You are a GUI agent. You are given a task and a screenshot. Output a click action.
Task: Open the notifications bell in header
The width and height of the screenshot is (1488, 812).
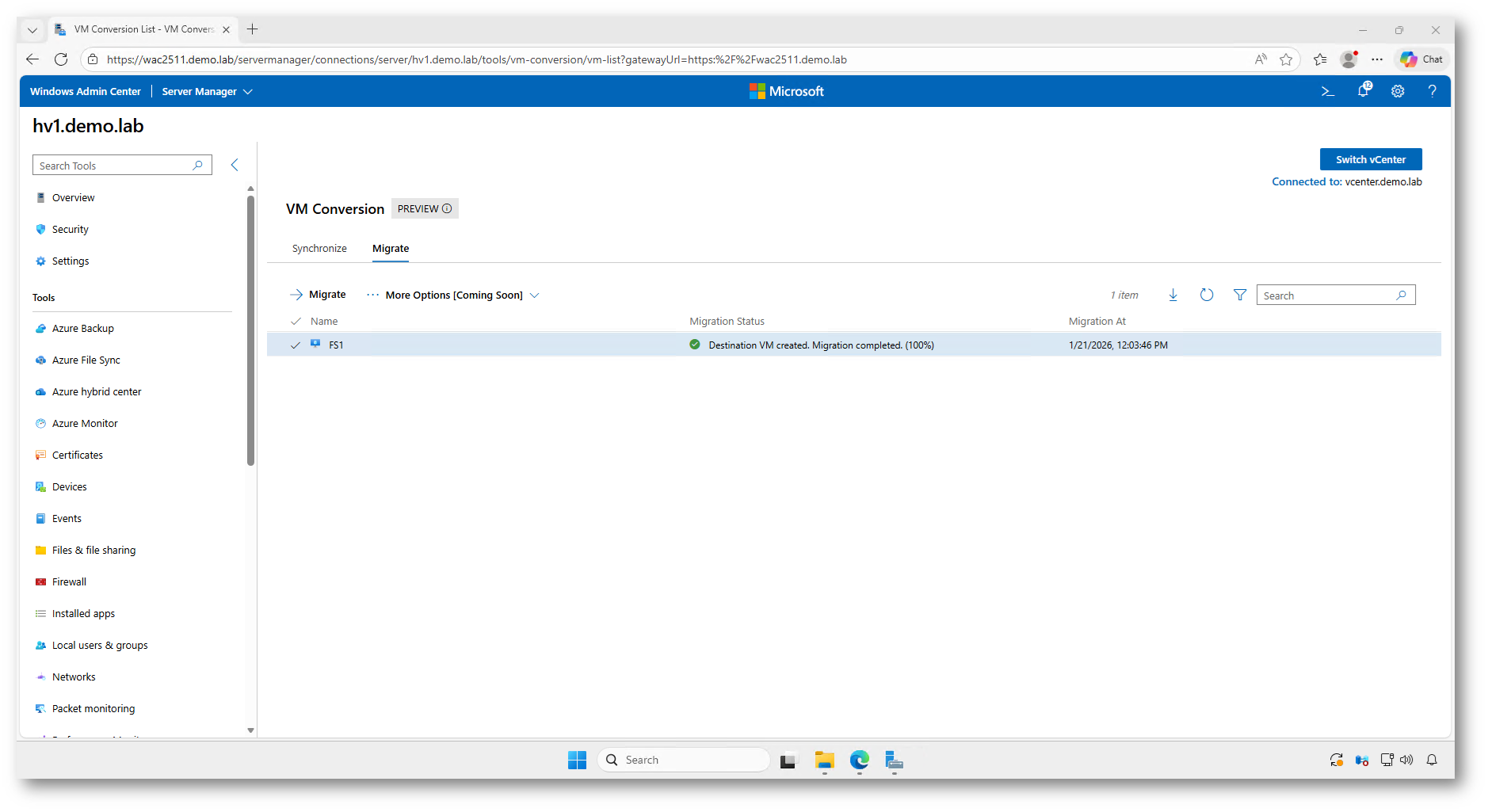coord(1363,91)
